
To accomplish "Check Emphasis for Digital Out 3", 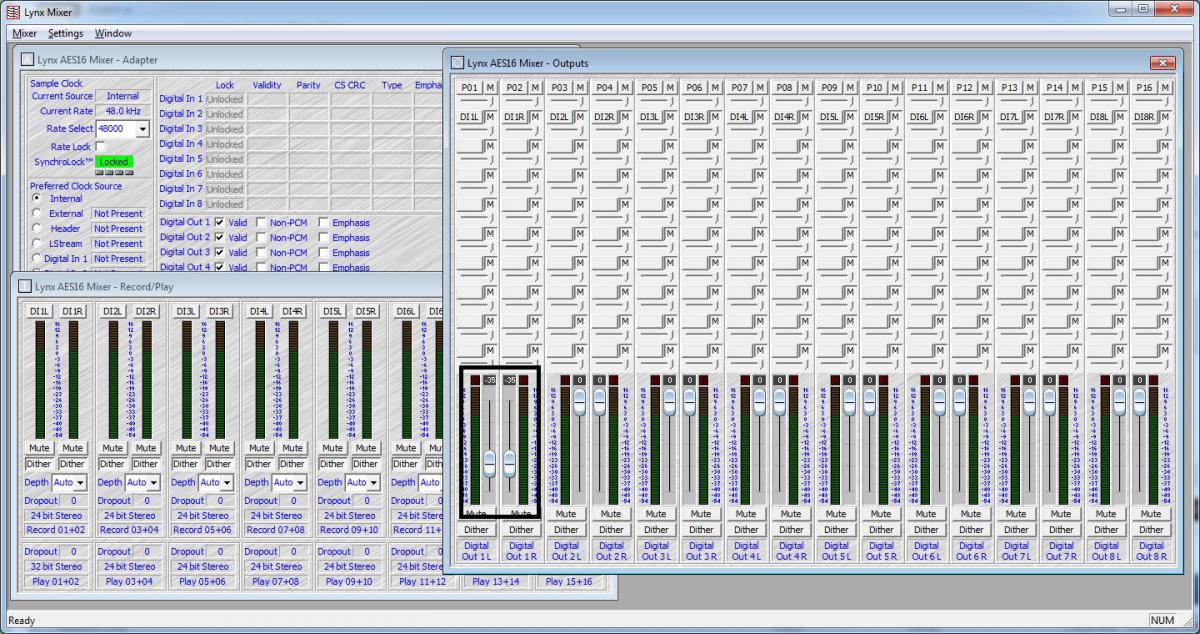I will [x=324, y=252].
